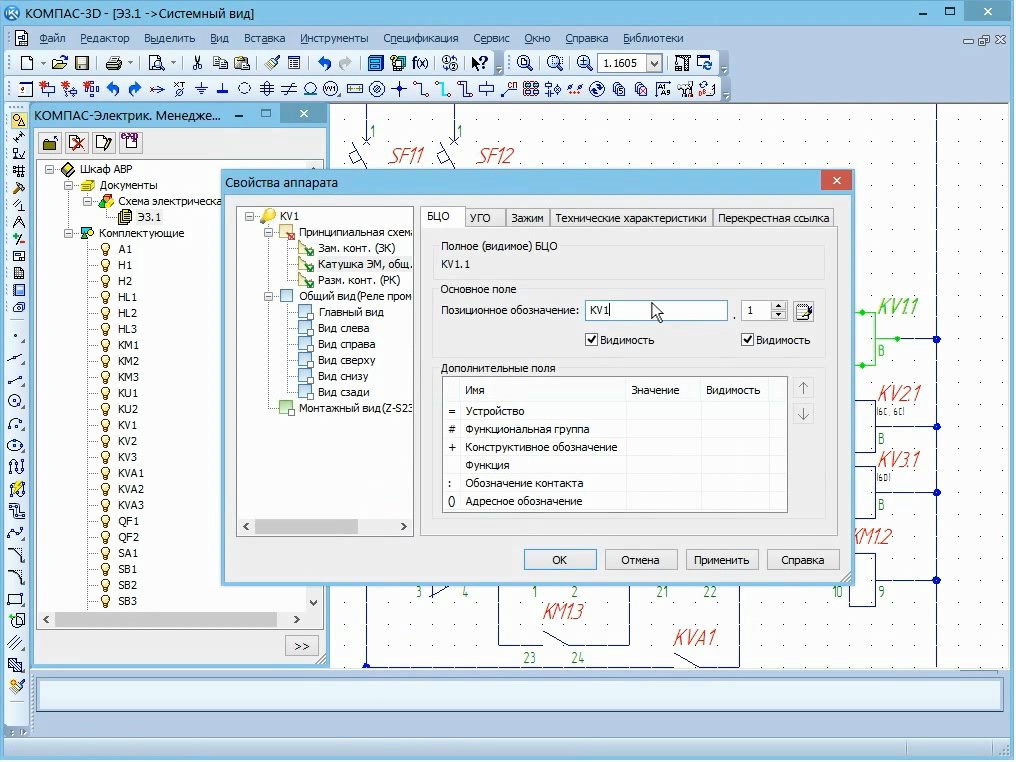Cut with the scissors icon
The width and height of the screenshot is (1016, 762).
198,63
